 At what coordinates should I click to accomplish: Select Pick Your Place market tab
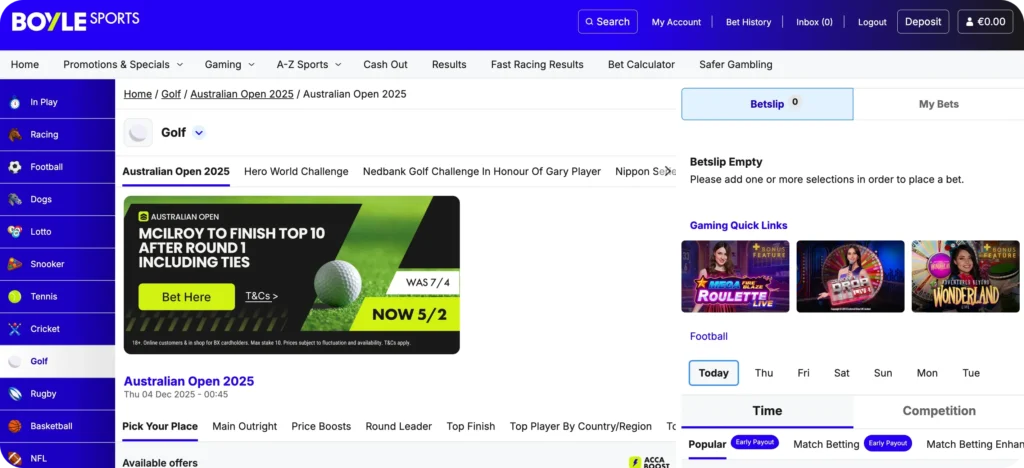click(x=160, y=426)
